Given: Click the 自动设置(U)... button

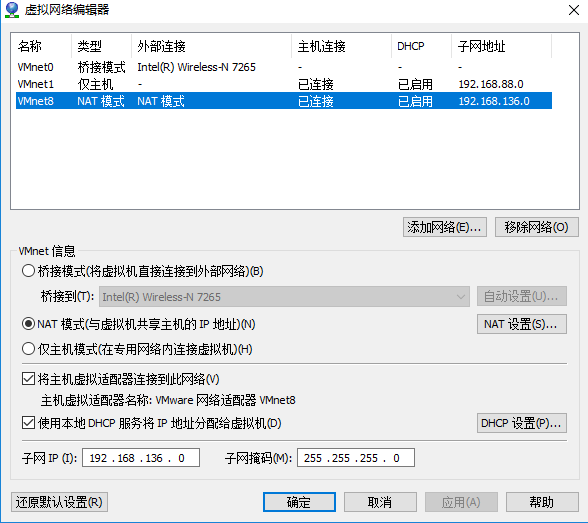Looking at the screenshot, I should click(x=522, y=297).
